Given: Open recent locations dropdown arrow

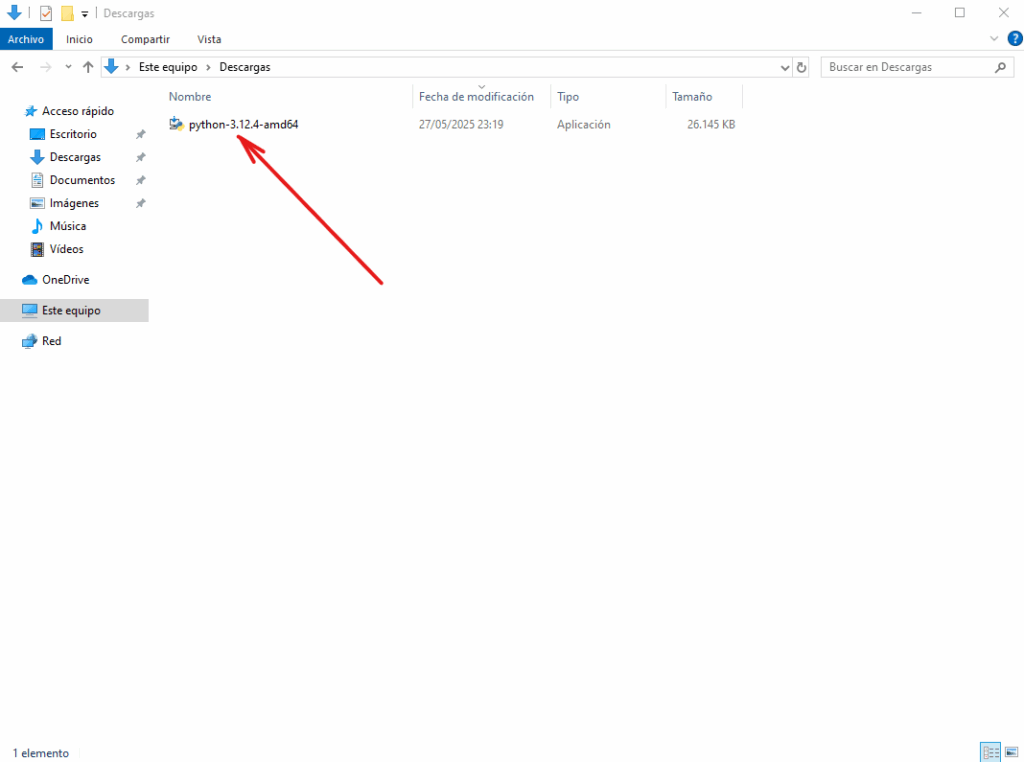Looking at the screenshot, I should (69, 67).
